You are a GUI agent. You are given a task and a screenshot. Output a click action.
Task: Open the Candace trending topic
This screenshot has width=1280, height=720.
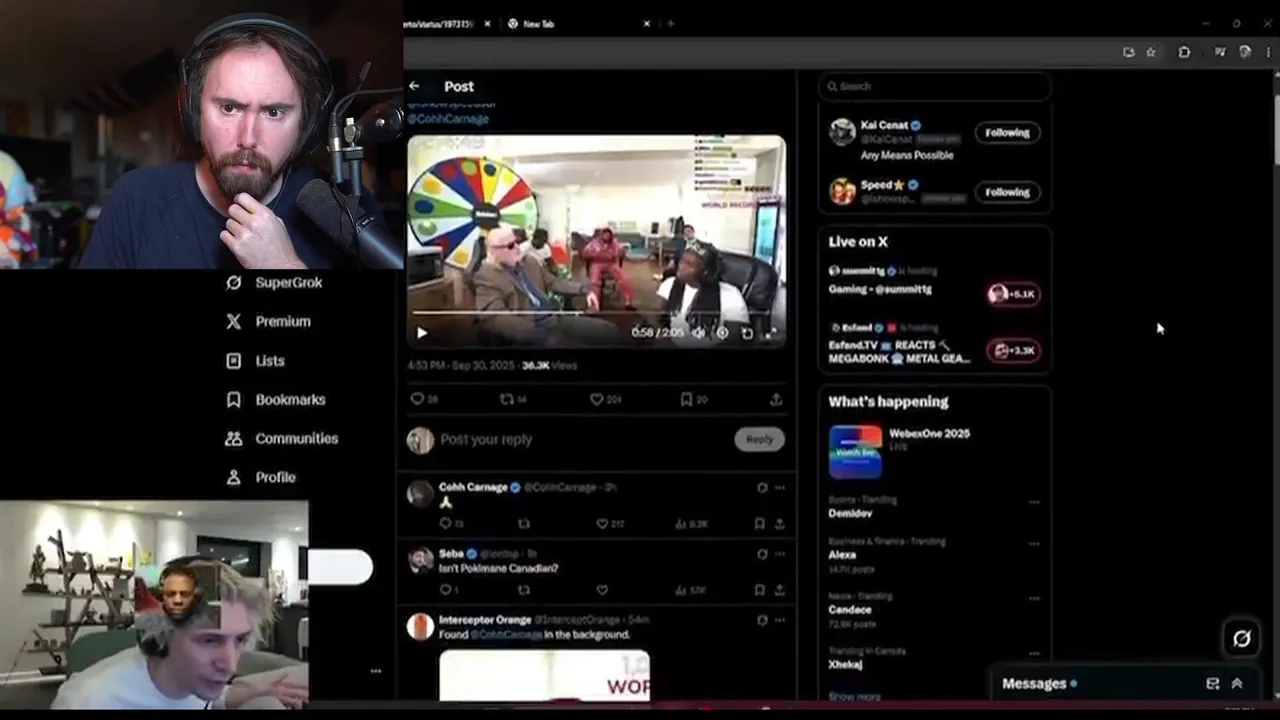(850, 609)
